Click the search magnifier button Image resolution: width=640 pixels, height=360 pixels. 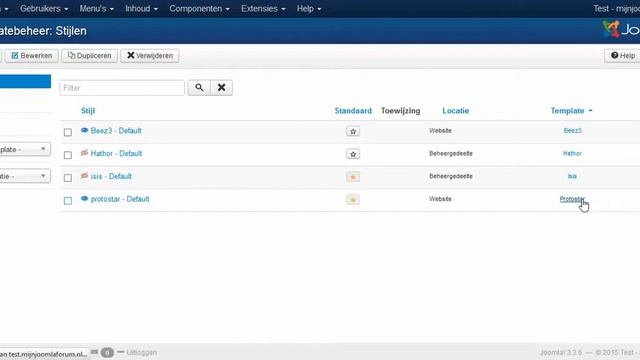(199, 88)
